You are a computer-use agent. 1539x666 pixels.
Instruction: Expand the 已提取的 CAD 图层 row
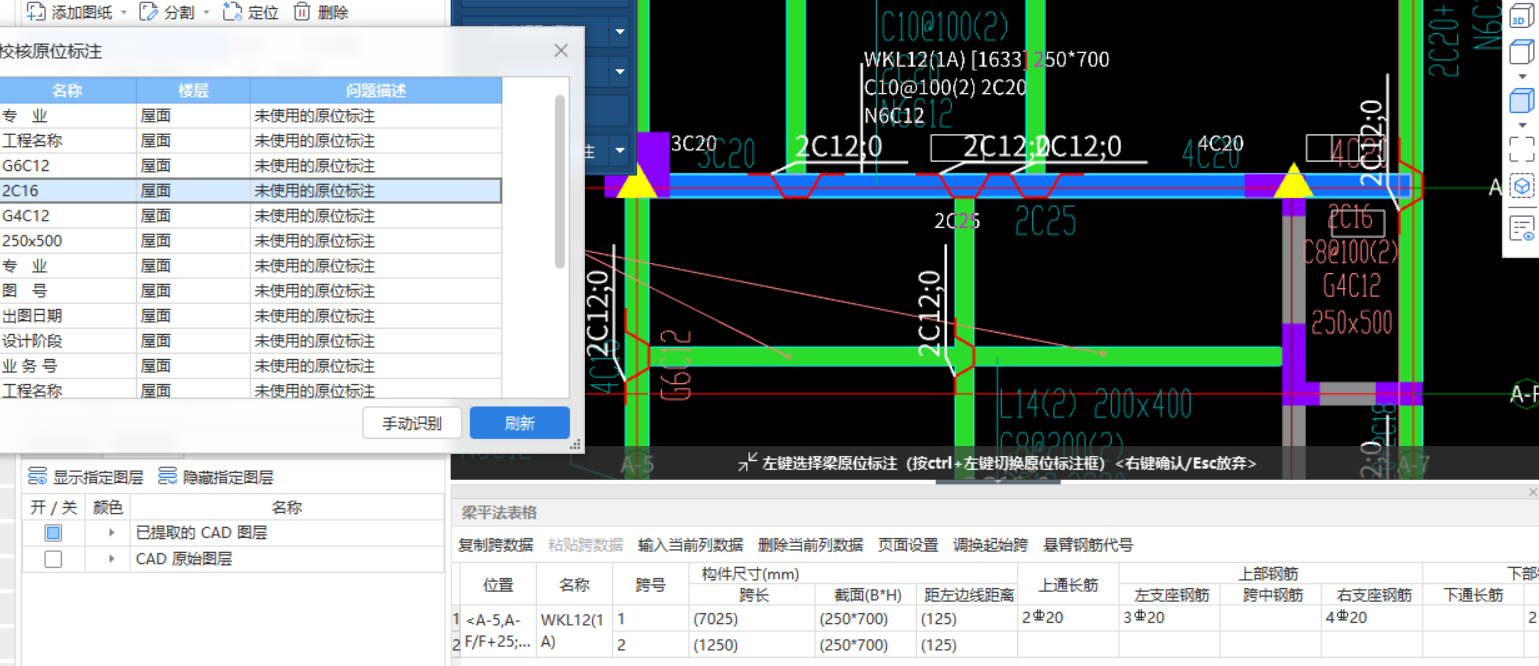tap(112, 533)
